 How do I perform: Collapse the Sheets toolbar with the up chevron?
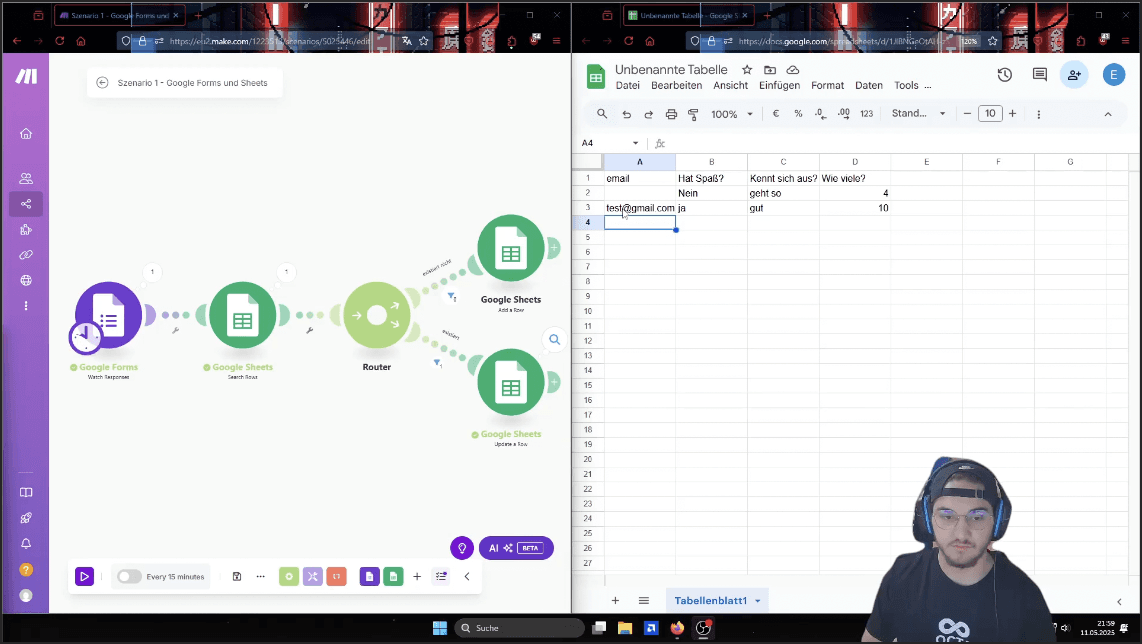click(1108, 114)
